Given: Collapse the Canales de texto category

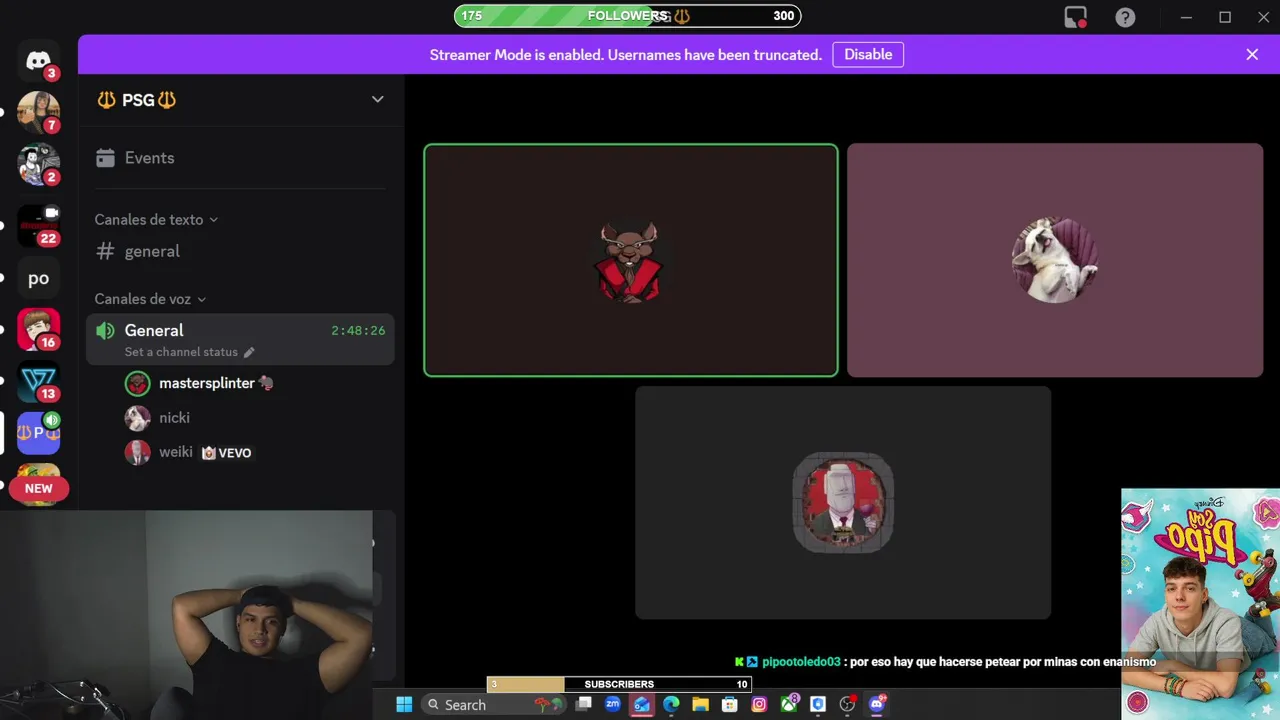Looking at the screenshot, I should (x=156, y=219).
